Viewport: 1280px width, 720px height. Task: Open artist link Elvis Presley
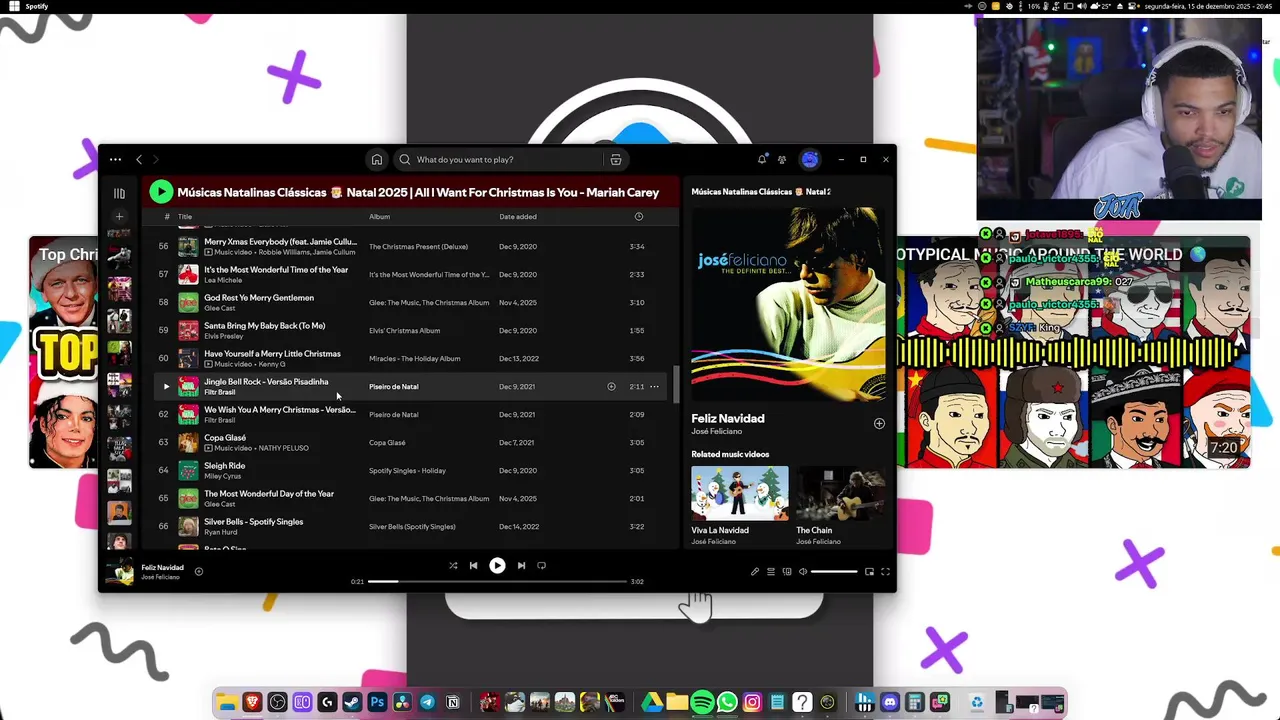224,336
